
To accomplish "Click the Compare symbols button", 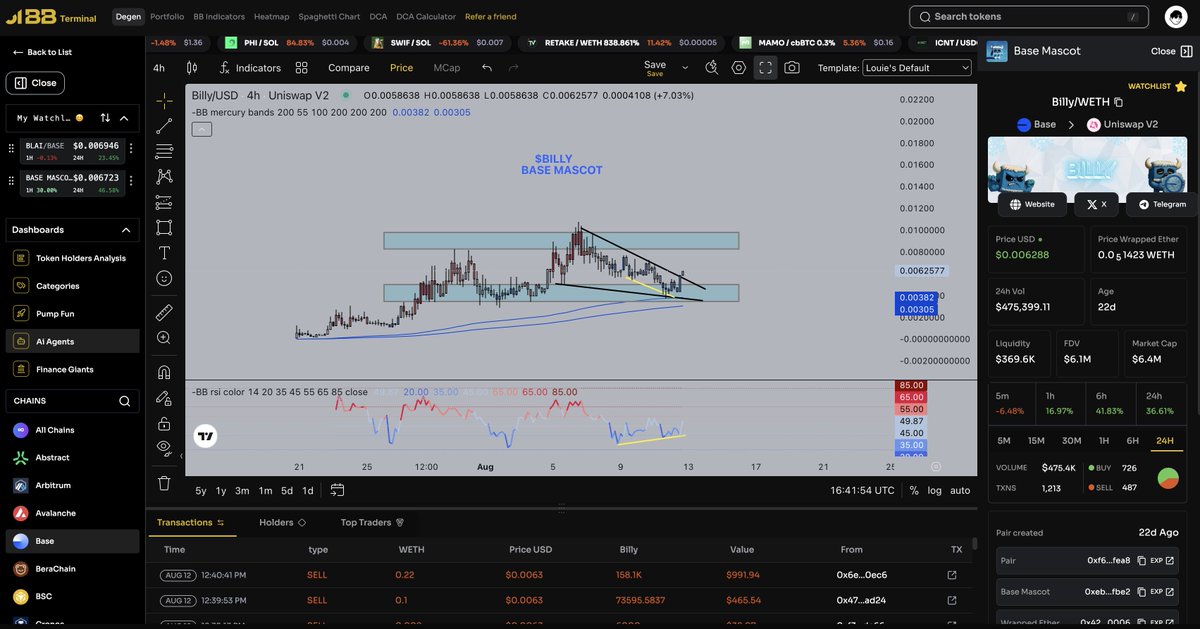I will click(349, 68).
